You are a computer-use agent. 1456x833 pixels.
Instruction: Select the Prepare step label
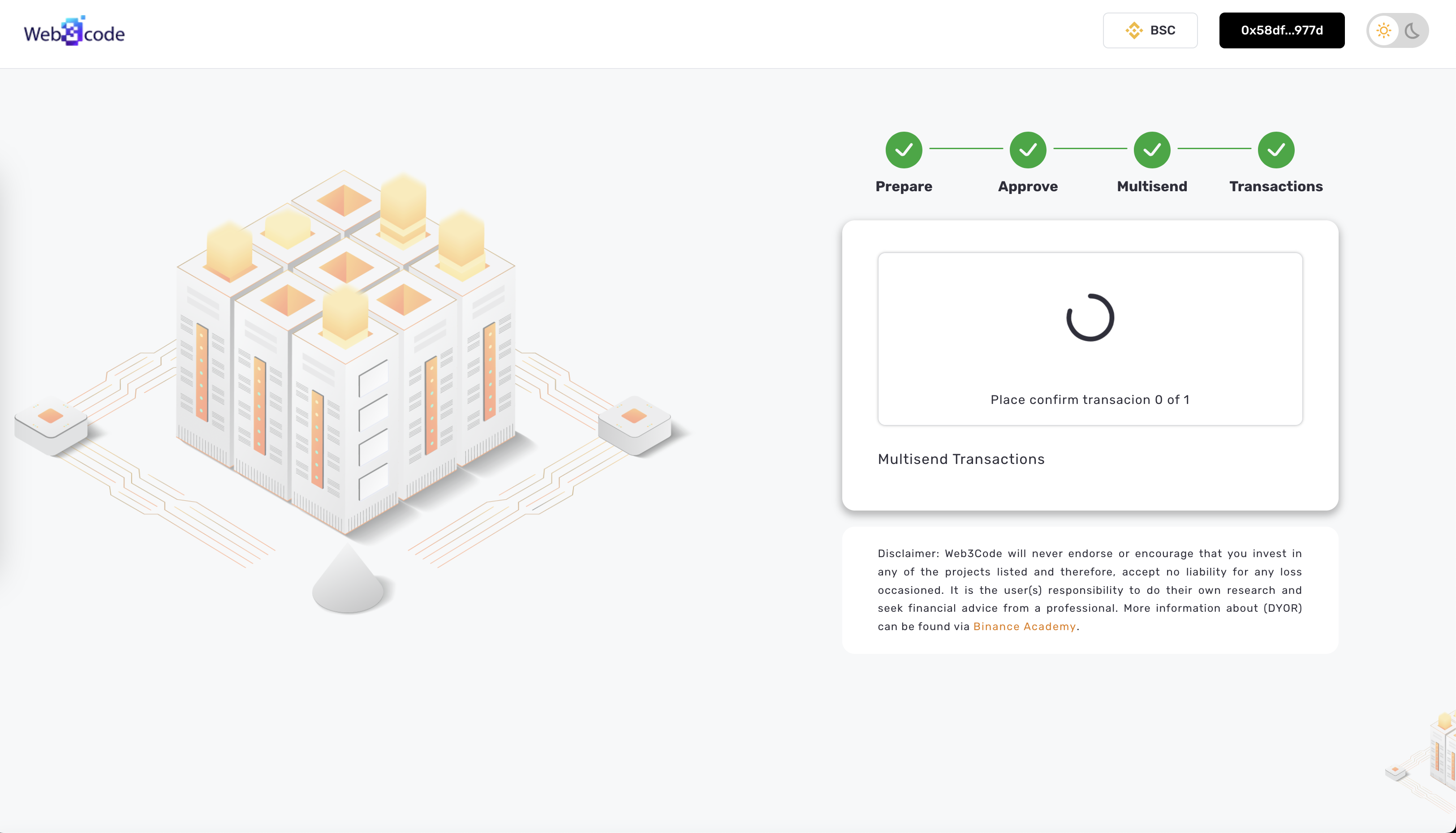click(904, 186)
